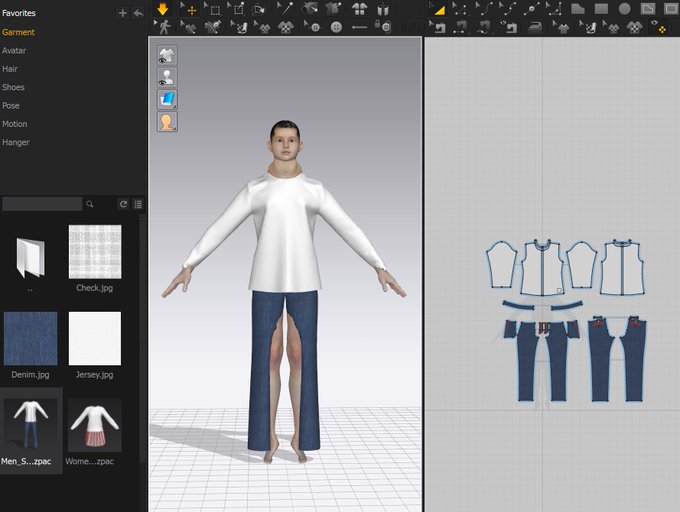This screenshot has height=512, width=680.
Task: Open the Favorites library section
Action: tap(19, 13)
